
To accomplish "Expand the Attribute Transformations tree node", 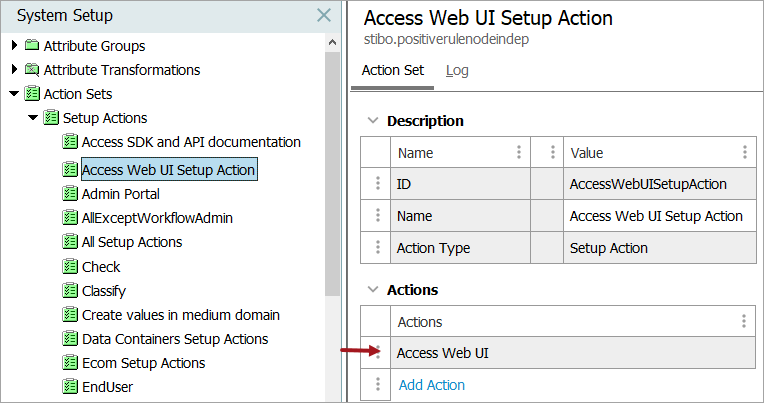I will (x=14, y=70).
